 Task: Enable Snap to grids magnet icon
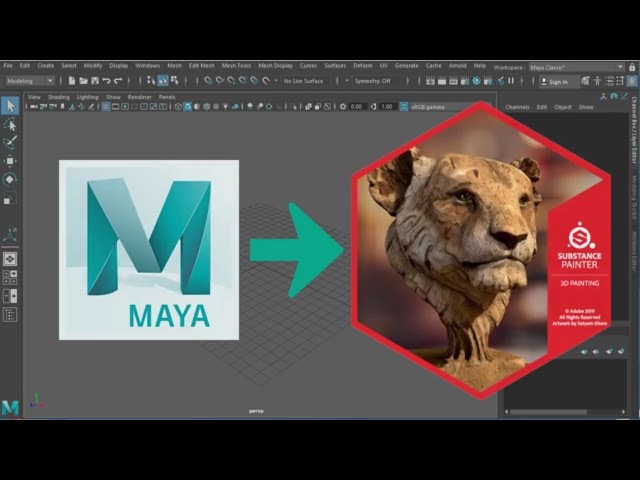pos(208,81)
